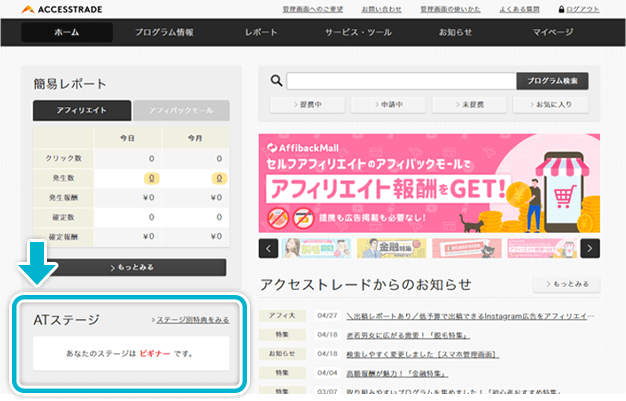
Task: Select the 脱毛 banner thumbnail
Action: 317,248
